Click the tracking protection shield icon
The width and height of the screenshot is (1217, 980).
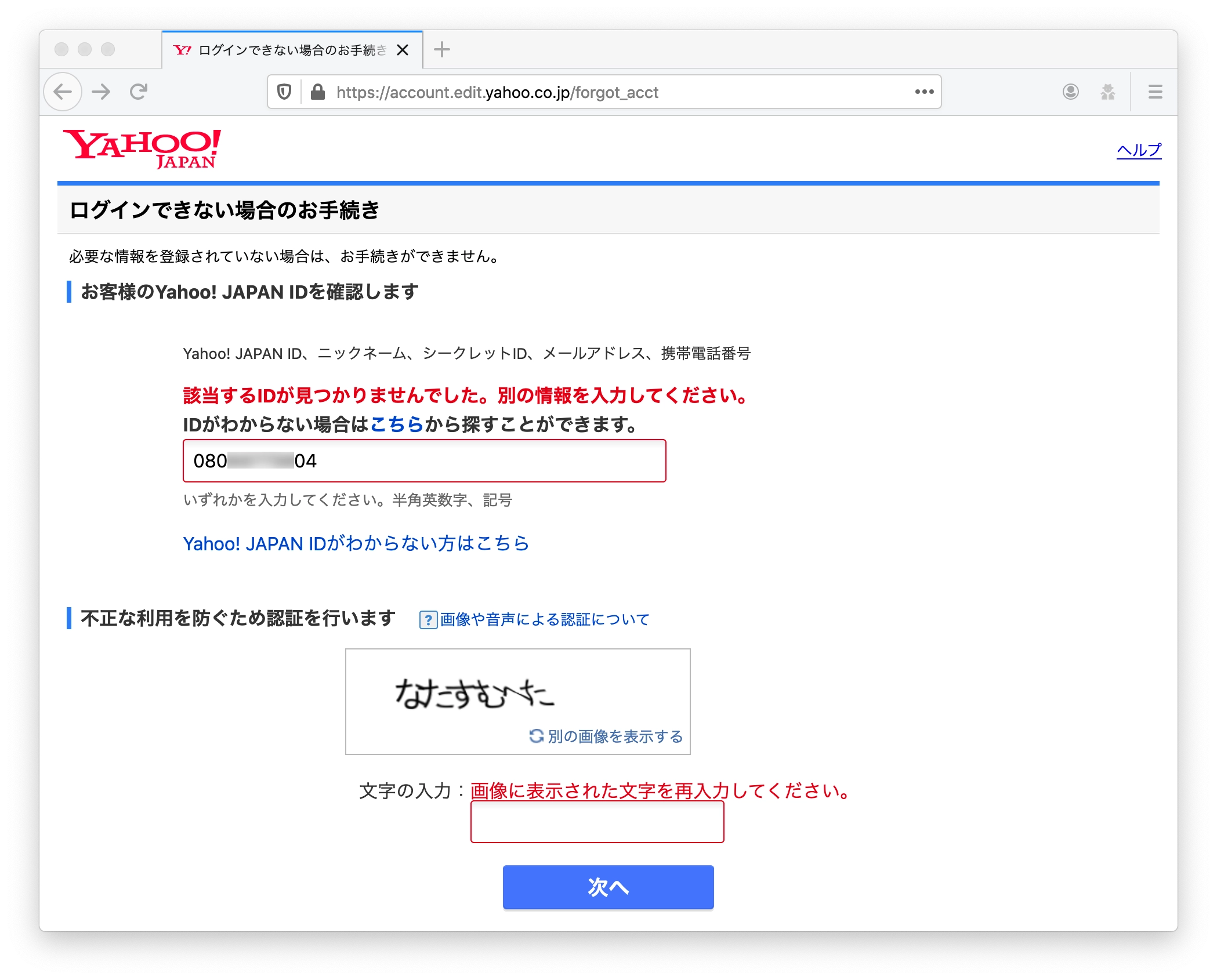click(284, 92)
